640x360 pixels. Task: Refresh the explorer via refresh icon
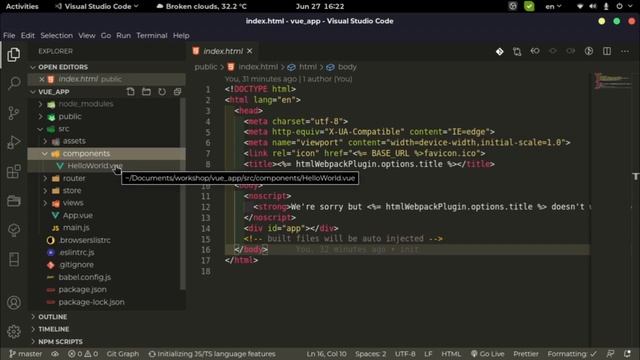[x=162, y=91]
